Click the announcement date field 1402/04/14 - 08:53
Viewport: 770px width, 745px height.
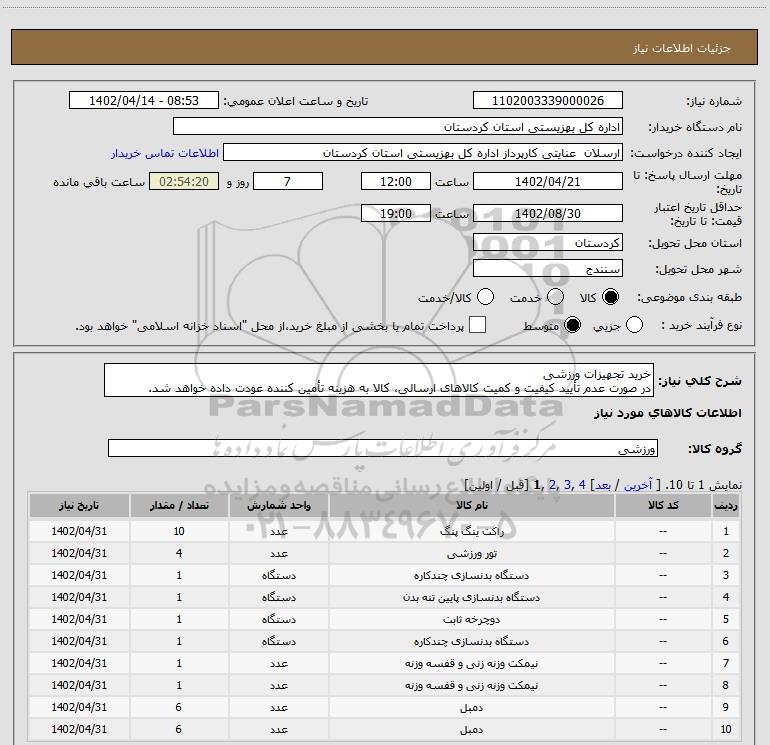(x=144, y=101)
